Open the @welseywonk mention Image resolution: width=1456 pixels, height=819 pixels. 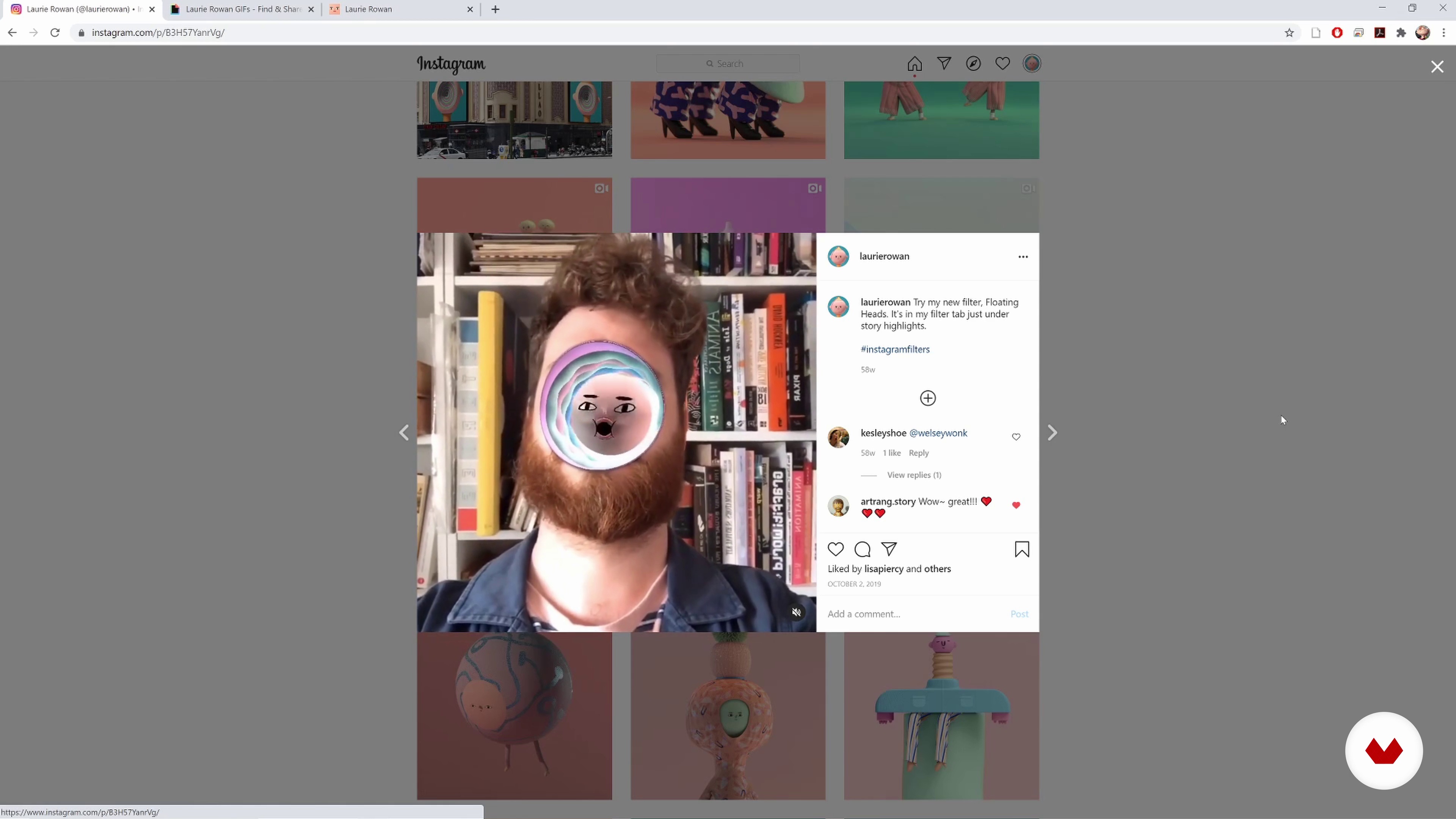click(938, 433)
